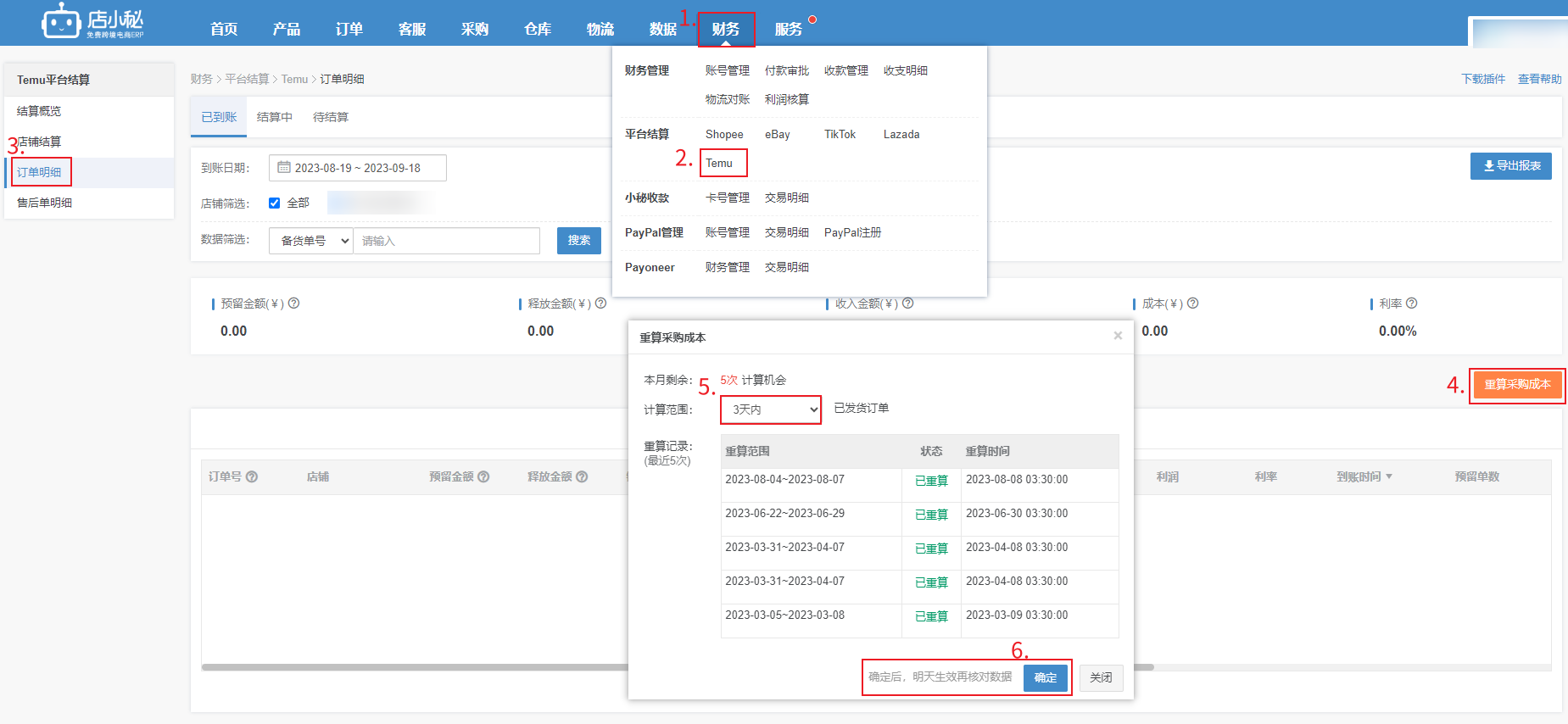Click 账号管理 under 财务管理

pos(728,70)
